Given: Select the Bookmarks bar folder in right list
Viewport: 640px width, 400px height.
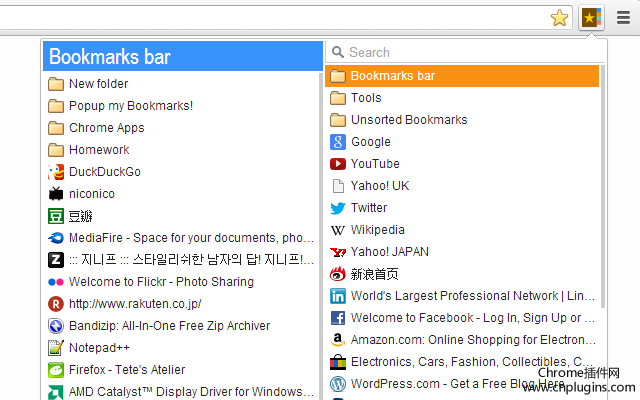Looking at the screenshot, I should click(462, 76).
